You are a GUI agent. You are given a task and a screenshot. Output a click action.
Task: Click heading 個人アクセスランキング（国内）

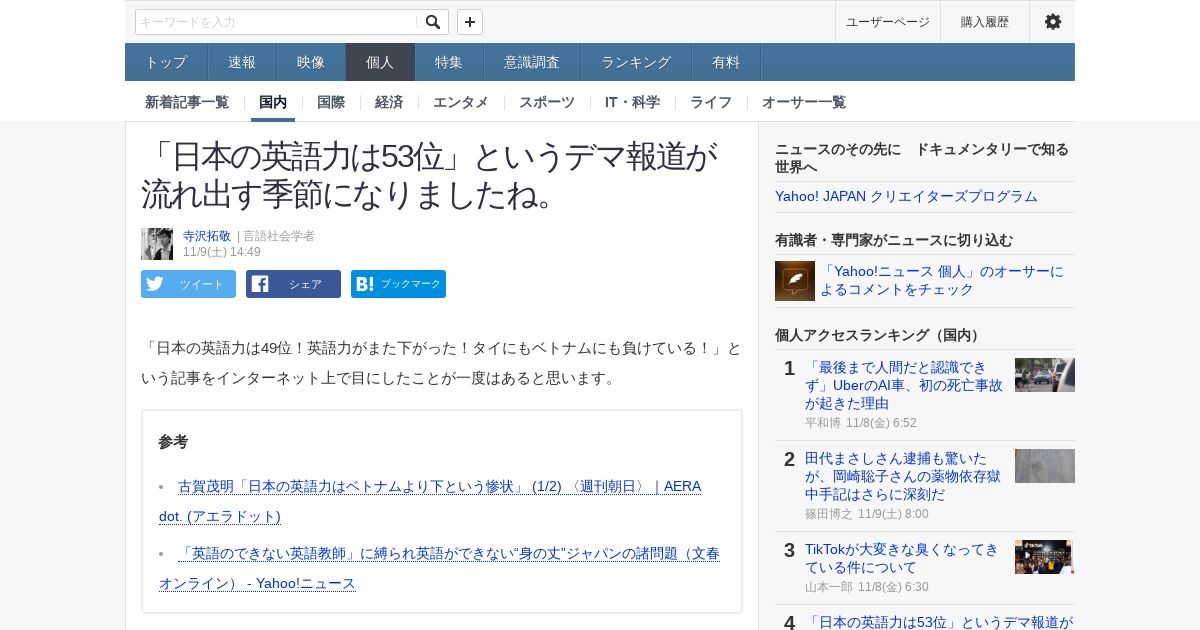879,335
